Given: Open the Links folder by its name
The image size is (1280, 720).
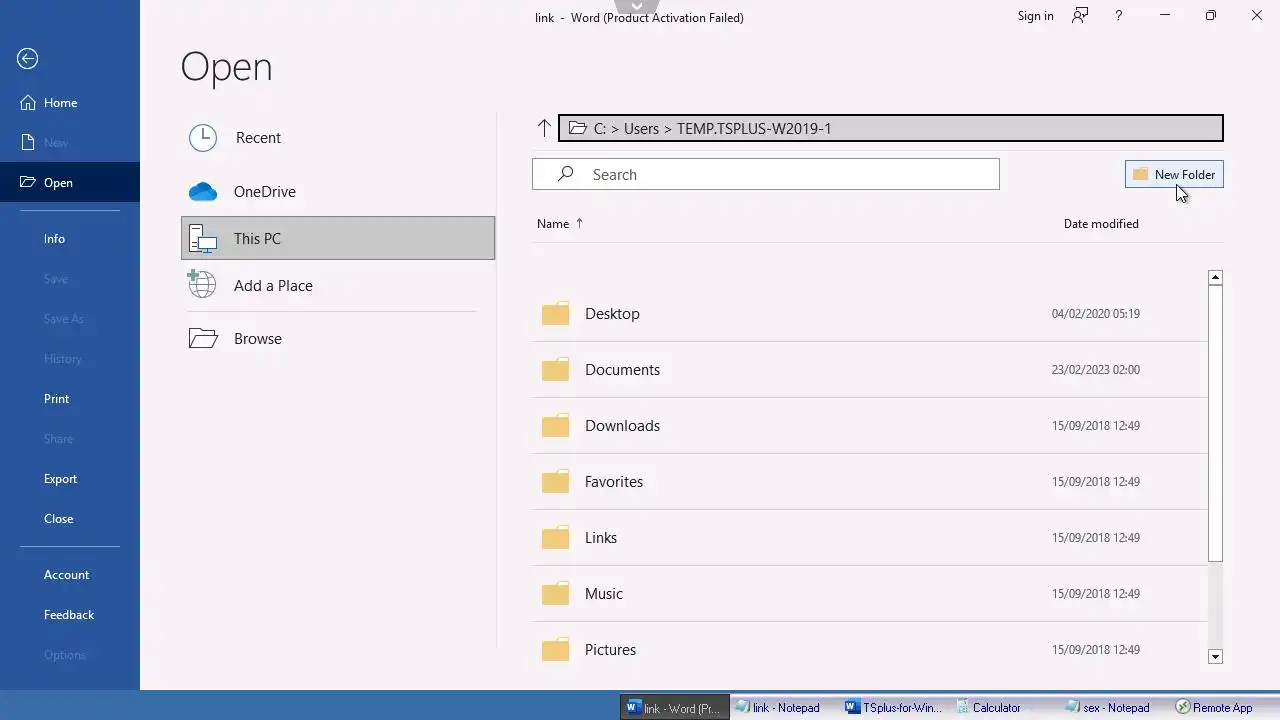Looking at the screenshot, I should (x=601, y=538).
